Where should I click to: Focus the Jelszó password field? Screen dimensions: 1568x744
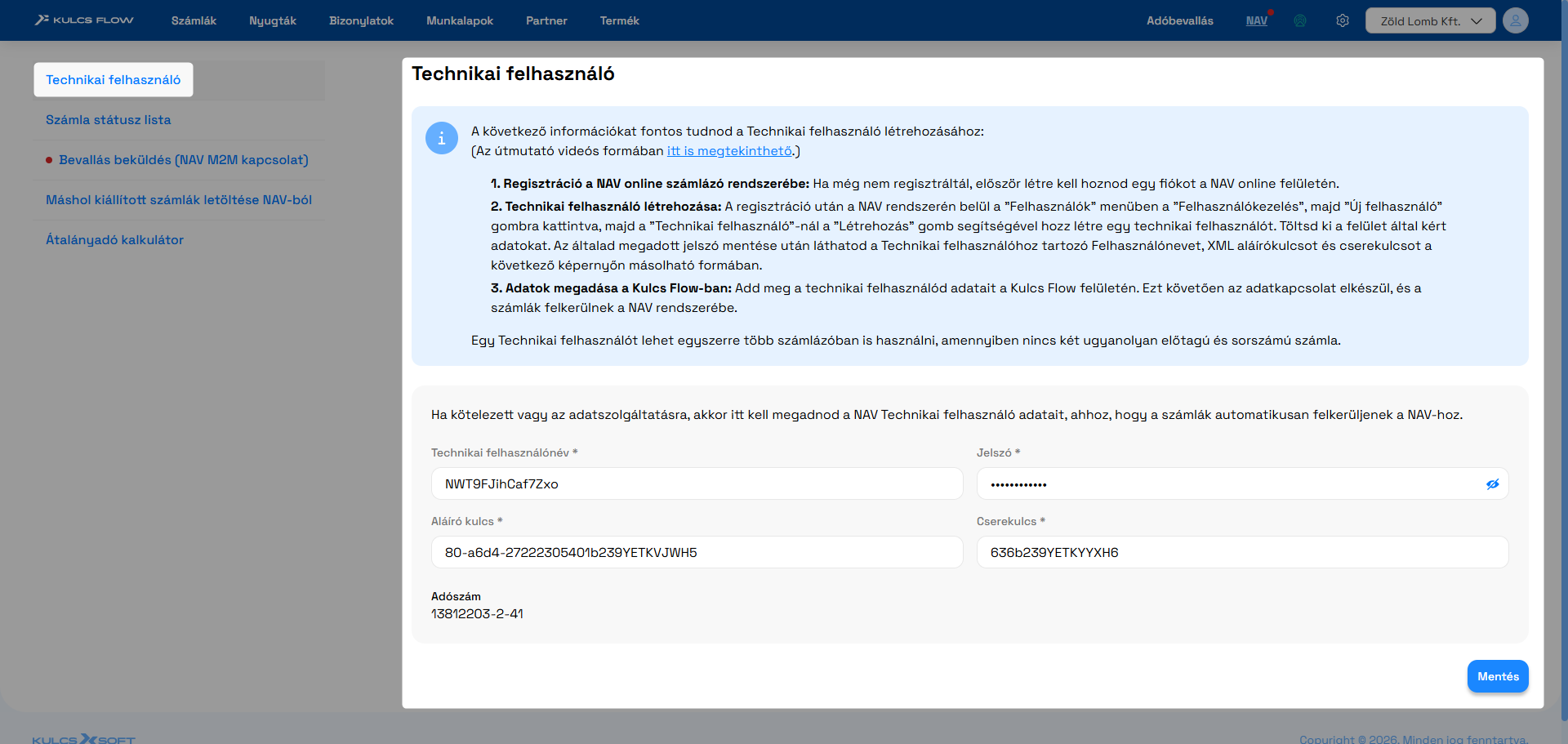point(1242,483)
